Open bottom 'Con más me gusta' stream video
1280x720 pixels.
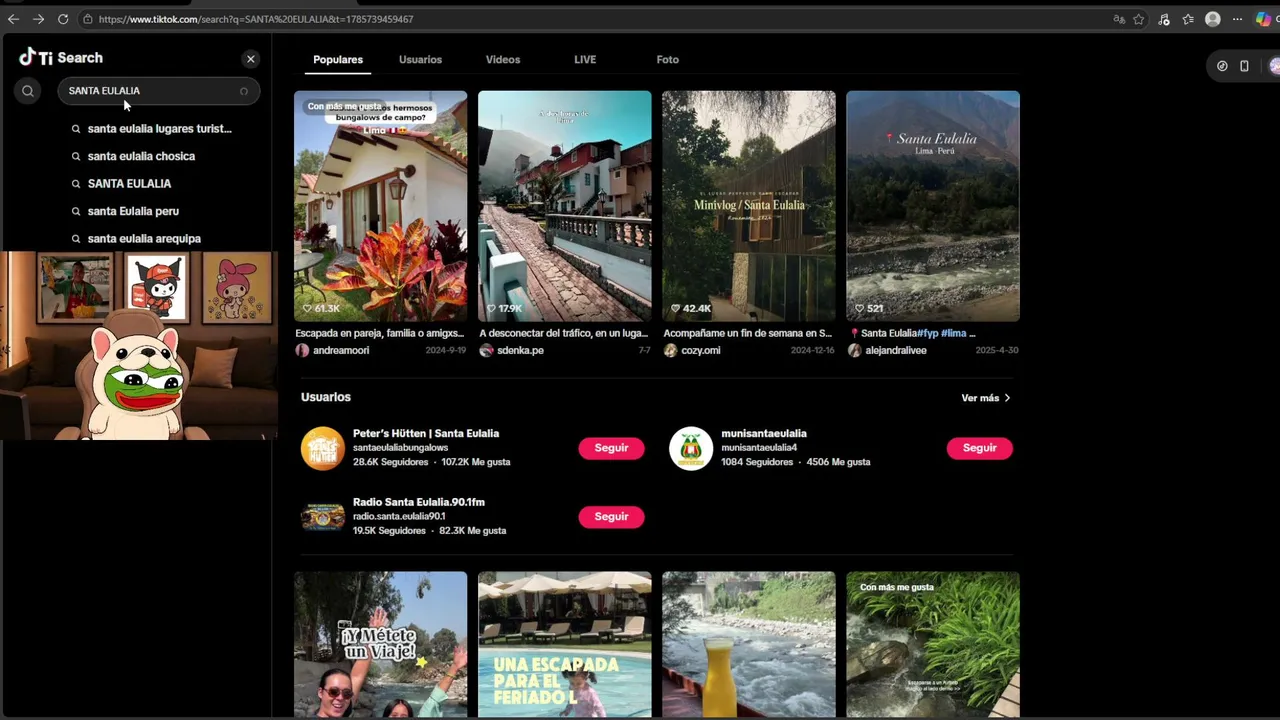[x=933, y=645]
